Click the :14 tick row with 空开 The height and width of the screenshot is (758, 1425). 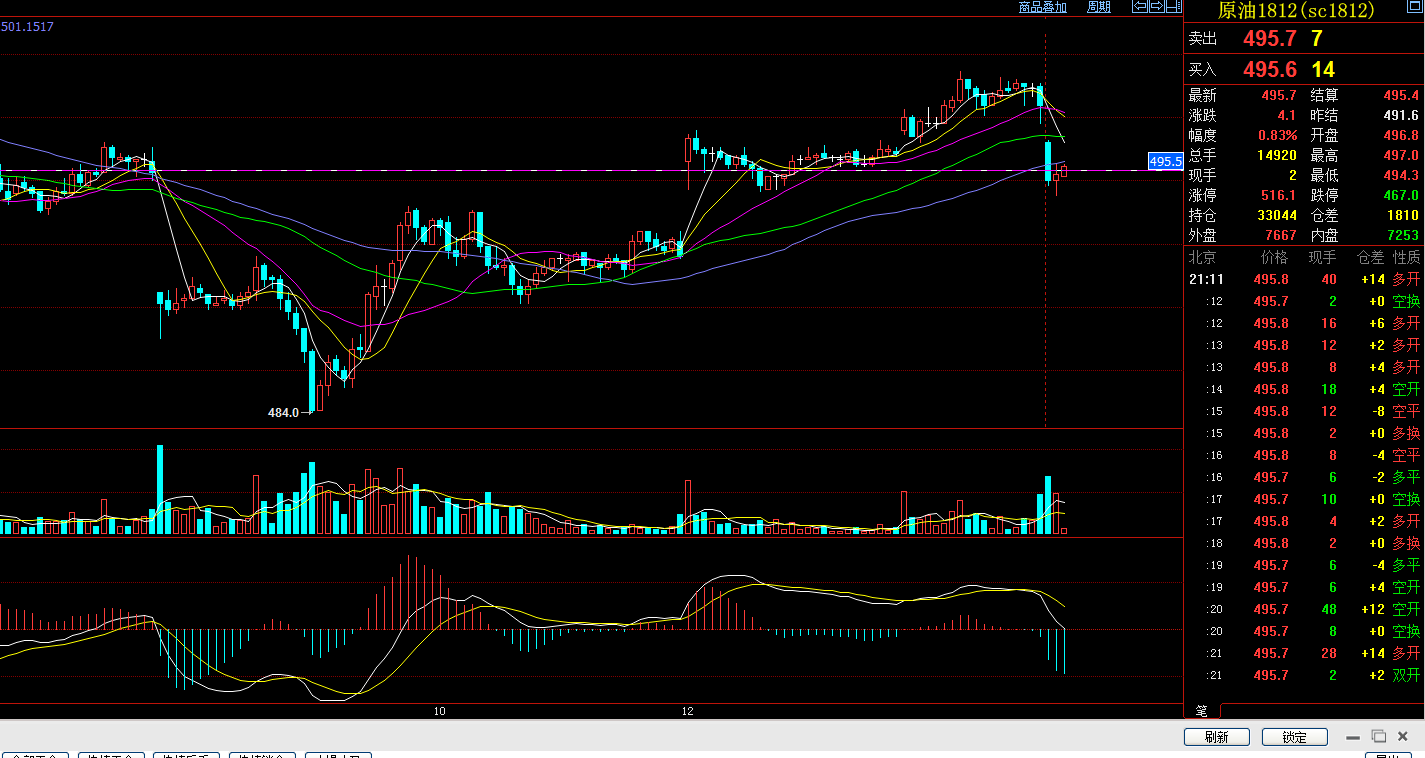pyautogui.click(x=1304, y=390)
